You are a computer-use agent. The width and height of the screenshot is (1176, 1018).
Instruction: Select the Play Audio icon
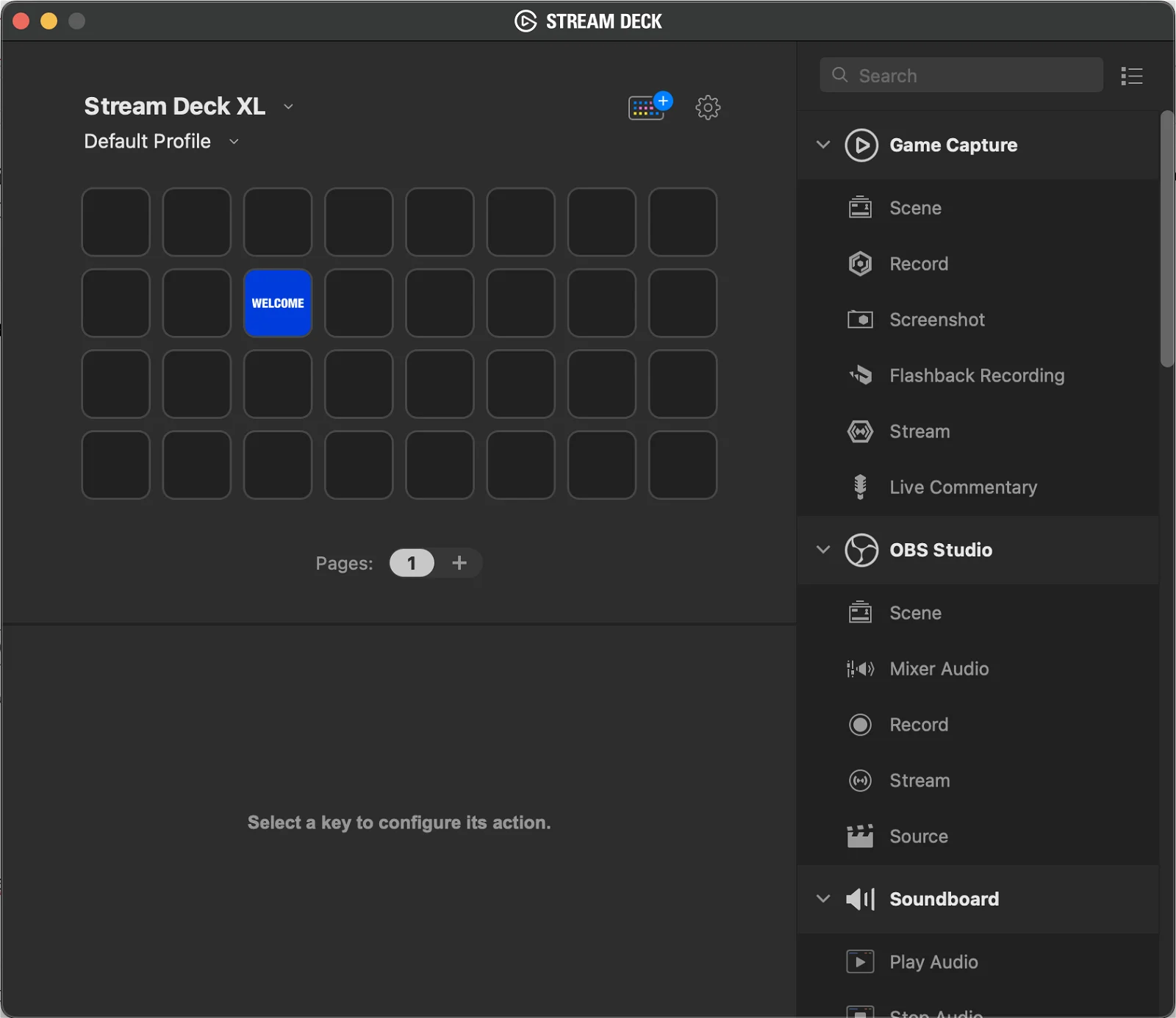click(x=861, y=962)
